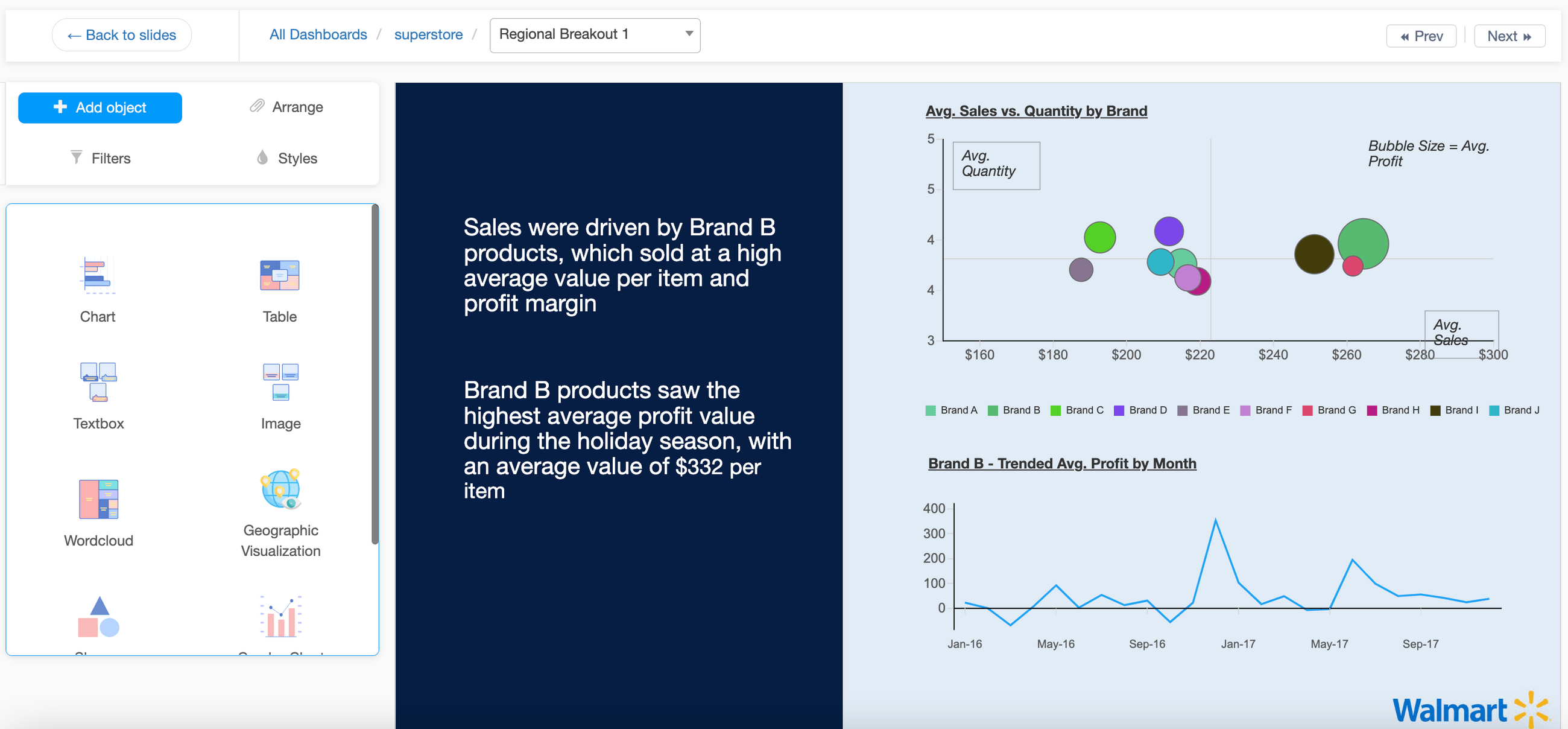Toggle Brand C legend entry
This screenshot has height=729, width=1568.
1077,410
